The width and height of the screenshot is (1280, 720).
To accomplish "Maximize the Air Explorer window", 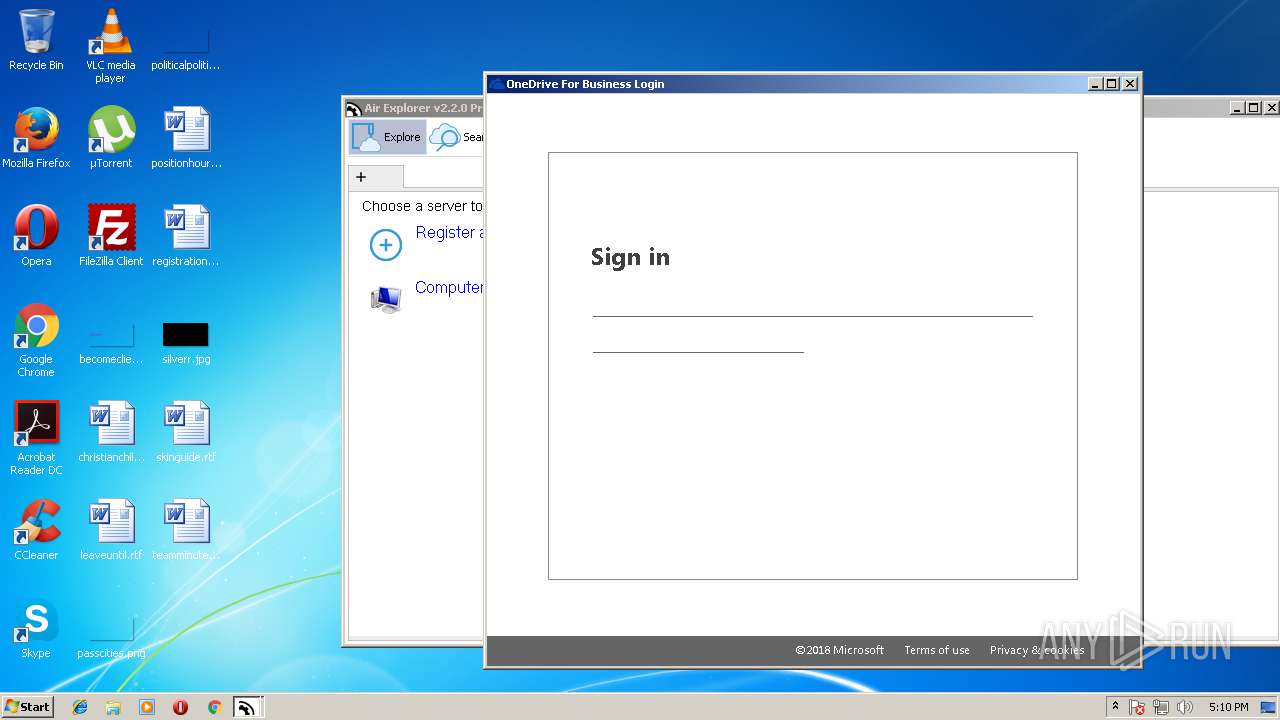I will pos(1254,108).
